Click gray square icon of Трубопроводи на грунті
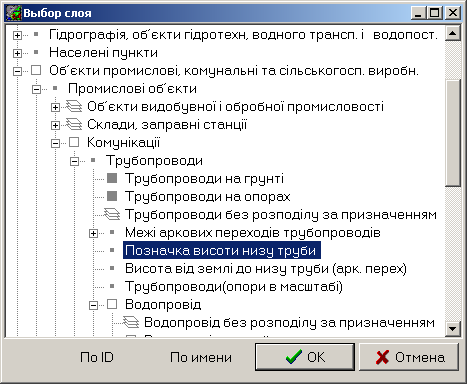This screenshot has height=384, width=467. pyautogui.click(x=112, y=178)
